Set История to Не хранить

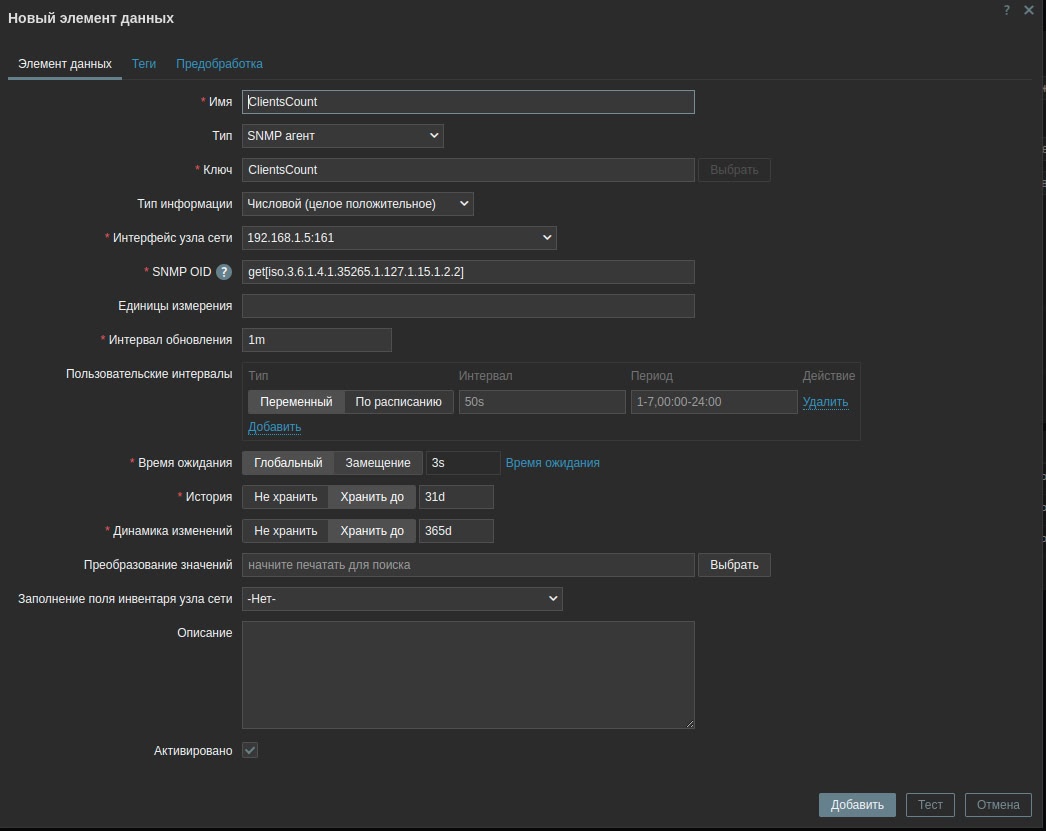point(285,497)
